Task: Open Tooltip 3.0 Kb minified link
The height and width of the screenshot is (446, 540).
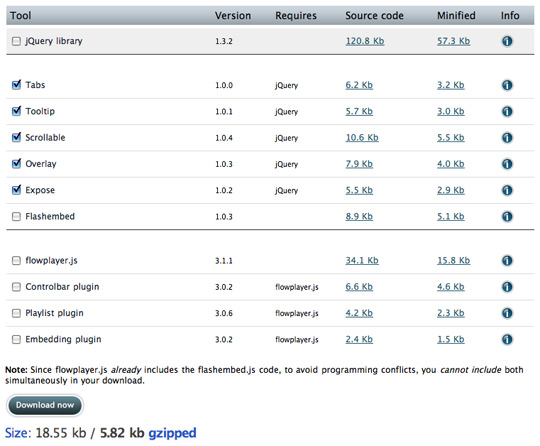Action: 451,112
